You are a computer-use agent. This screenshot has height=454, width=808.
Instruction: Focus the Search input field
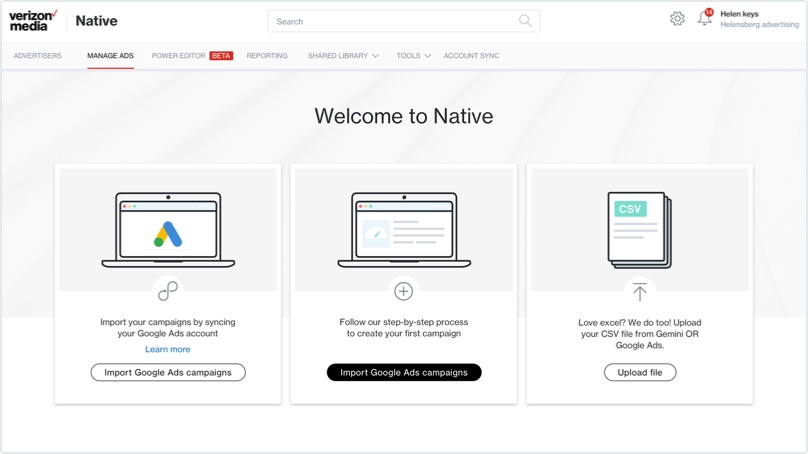tap(403, 21)
